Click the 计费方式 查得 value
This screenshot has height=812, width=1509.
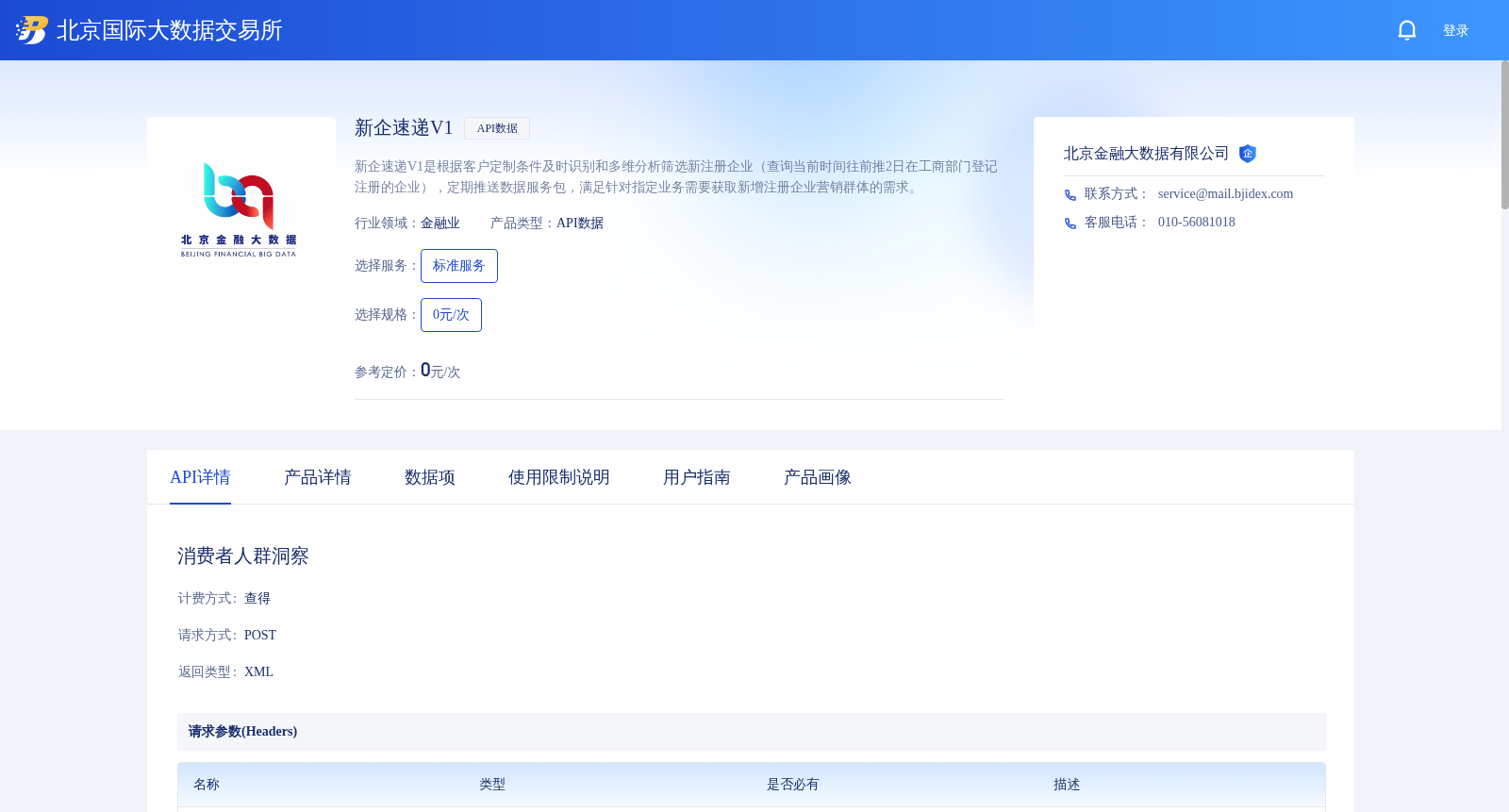[257, 599]
